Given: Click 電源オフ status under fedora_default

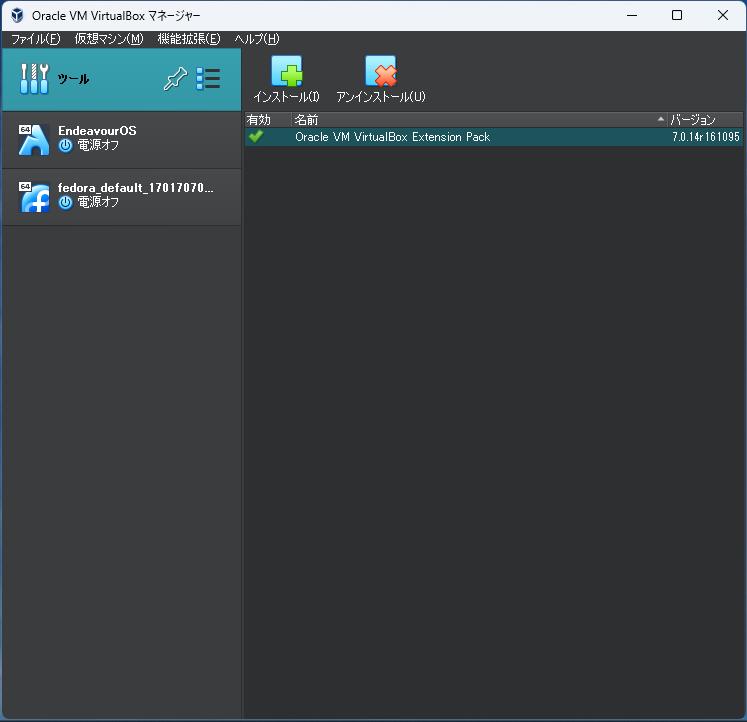Looking at the screenshot, I should point(98,202).
